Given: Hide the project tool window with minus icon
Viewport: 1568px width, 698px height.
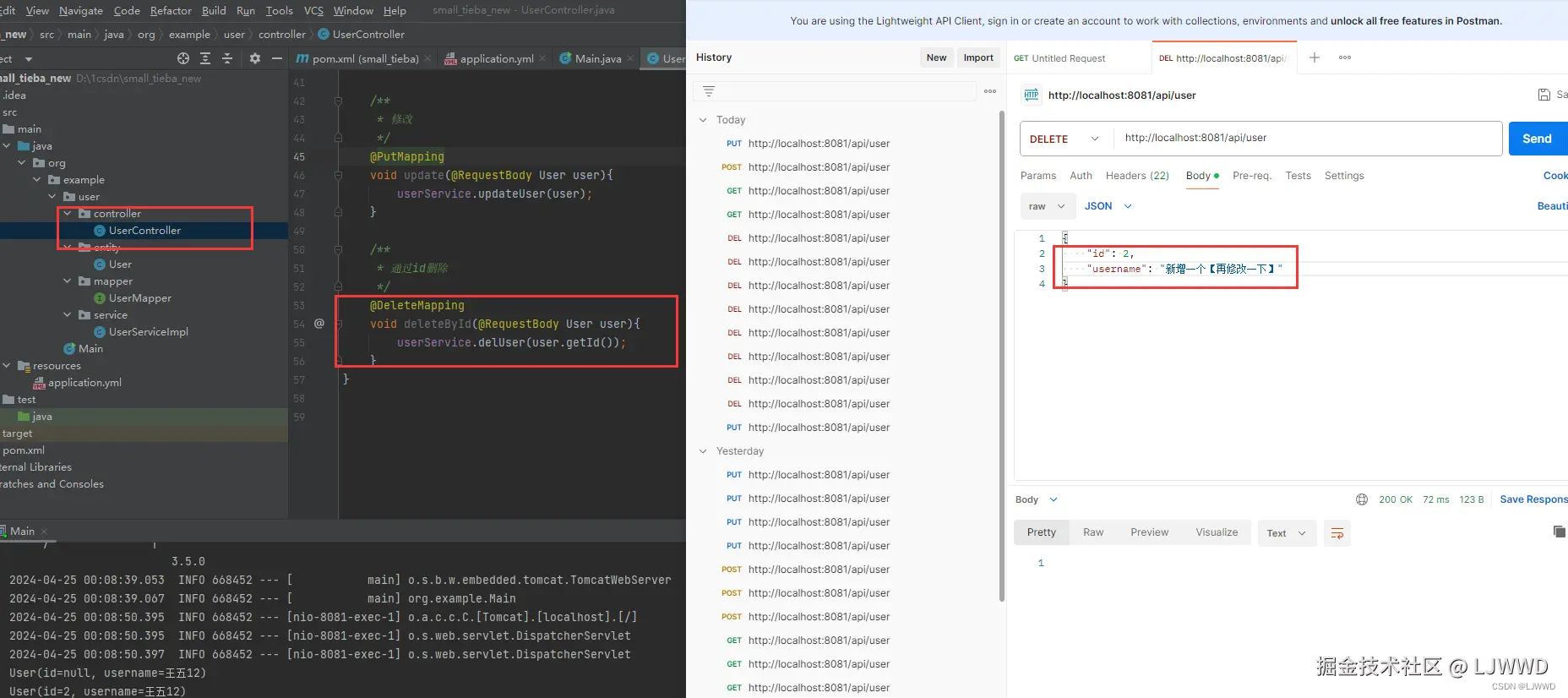Looking at the screenshot, I should point(277,58).
